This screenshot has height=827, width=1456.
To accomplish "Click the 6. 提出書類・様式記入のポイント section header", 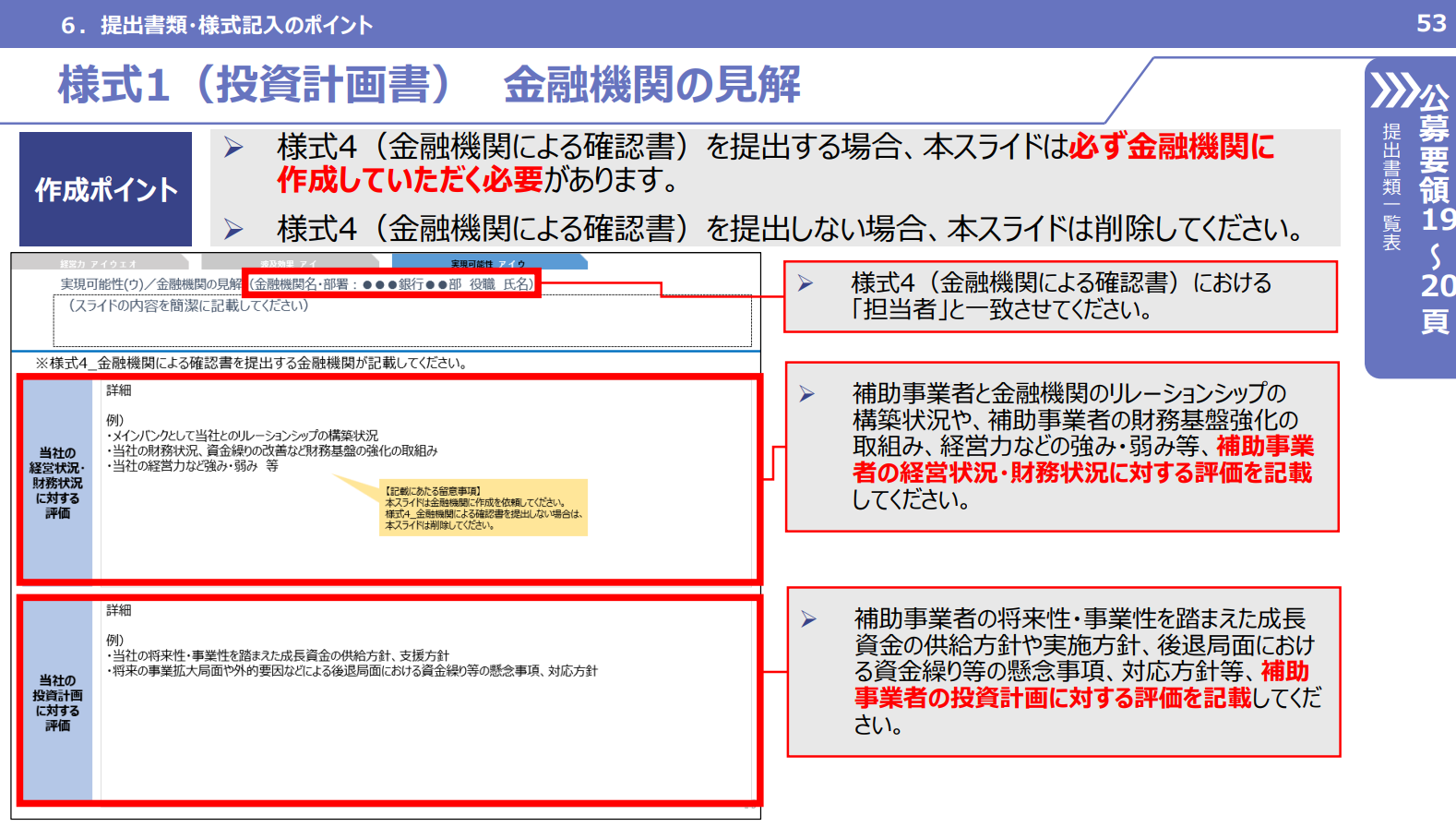I will coord(217,25).
